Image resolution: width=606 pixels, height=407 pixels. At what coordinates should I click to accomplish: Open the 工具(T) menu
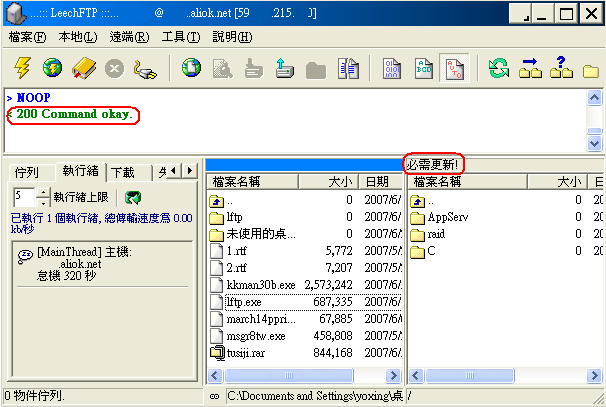click(x=180, y=37)
